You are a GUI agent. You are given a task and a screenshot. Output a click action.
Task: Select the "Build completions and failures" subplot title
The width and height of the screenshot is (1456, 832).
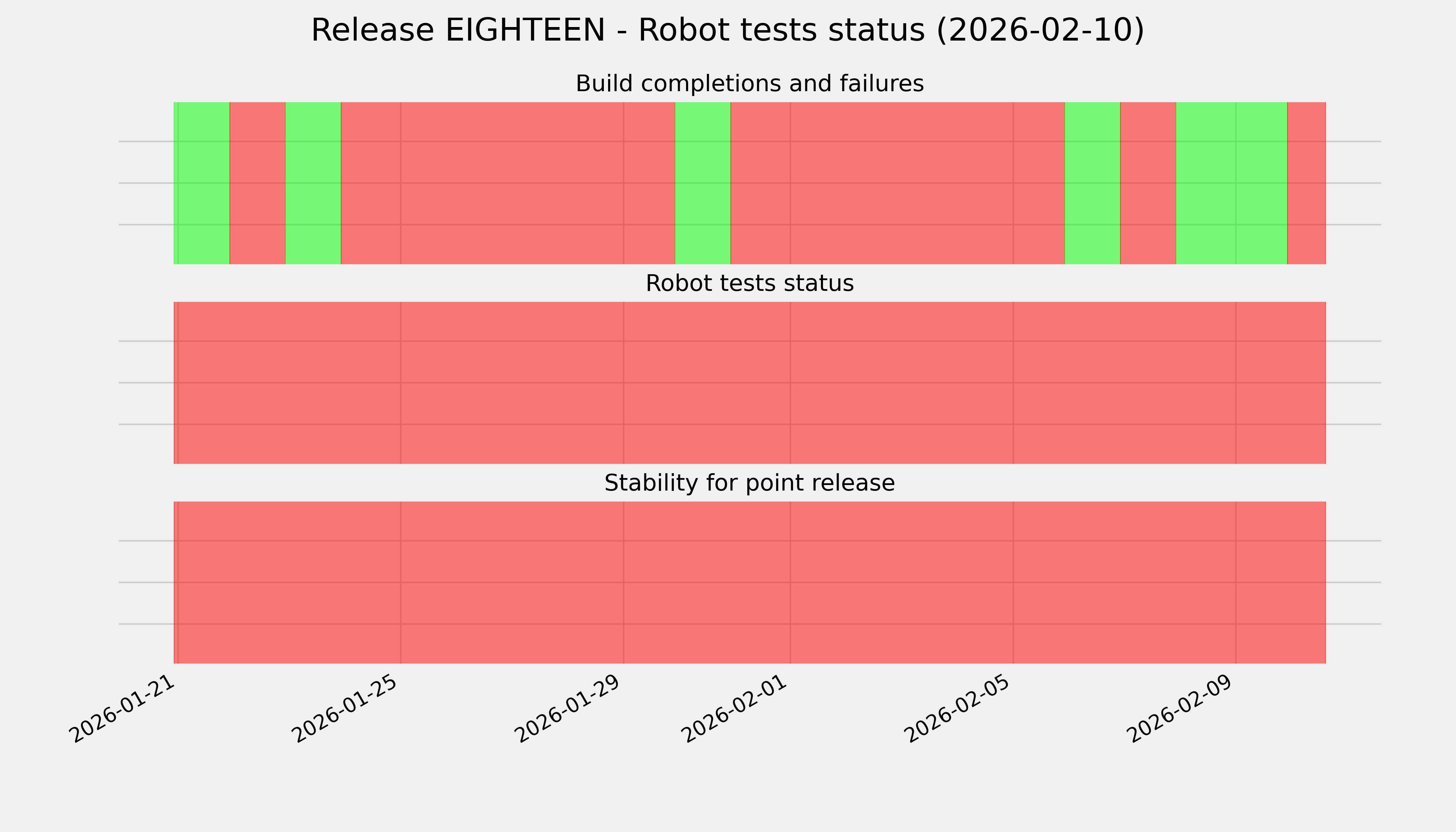[x=749, y=84]
